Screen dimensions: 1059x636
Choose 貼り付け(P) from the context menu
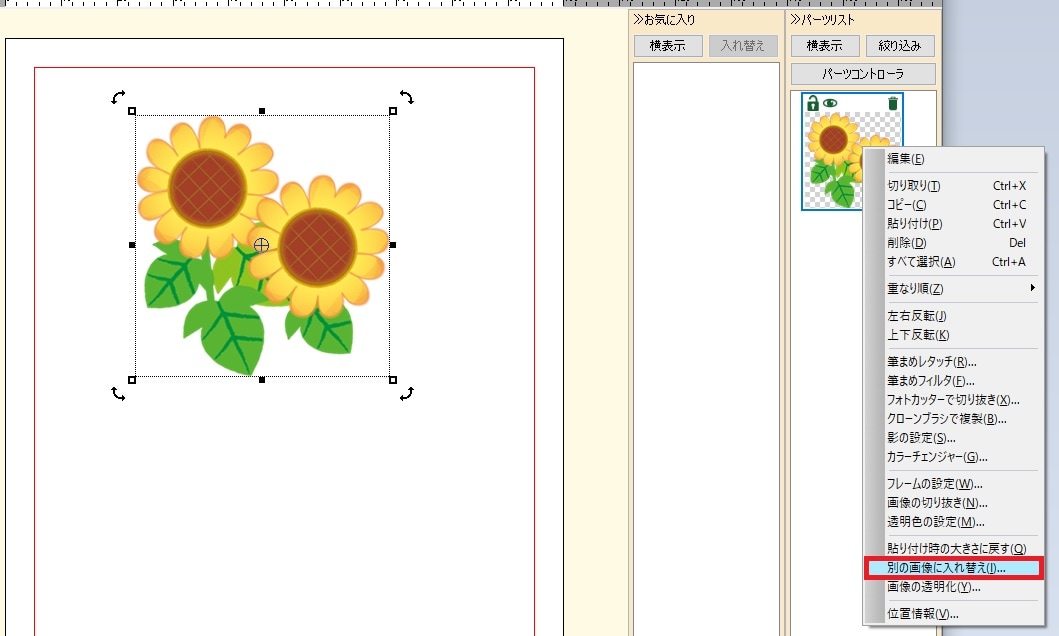[x=954, y=223]
